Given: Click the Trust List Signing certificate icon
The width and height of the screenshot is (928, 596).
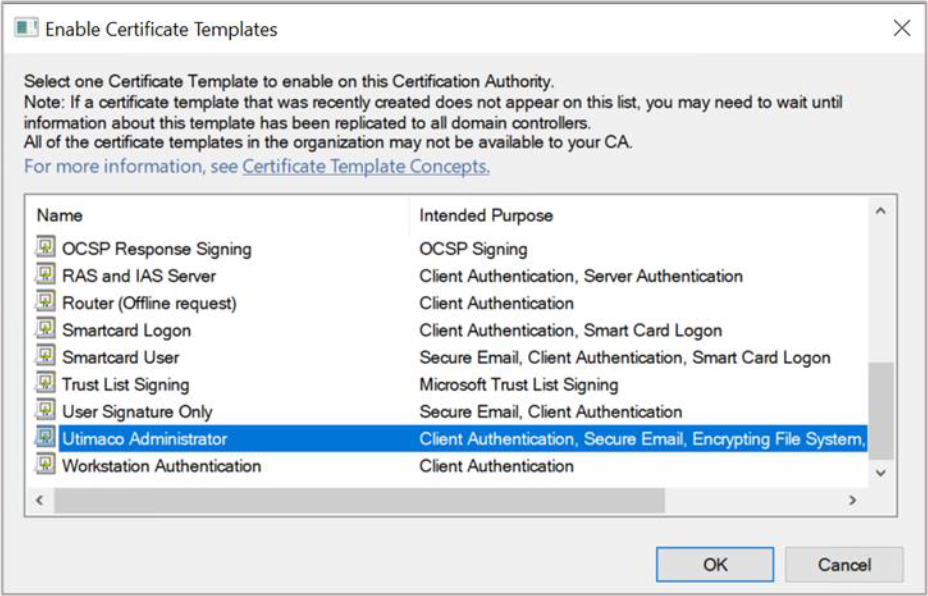Looking at the screenshot, I should [46, 384].
